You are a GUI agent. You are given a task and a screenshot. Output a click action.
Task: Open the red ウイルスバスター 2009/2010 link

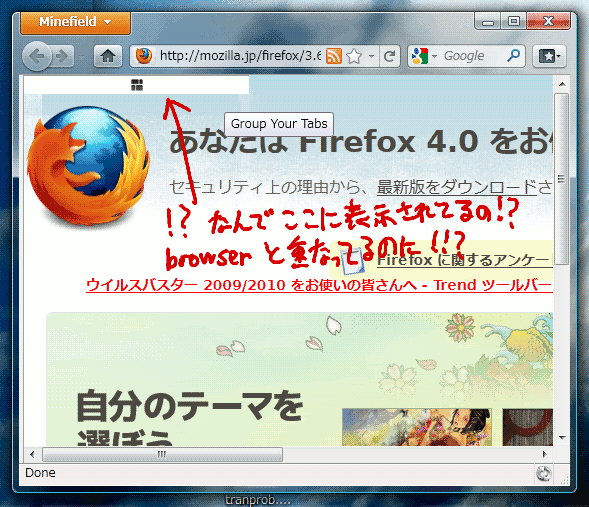(x=319, y=285)
